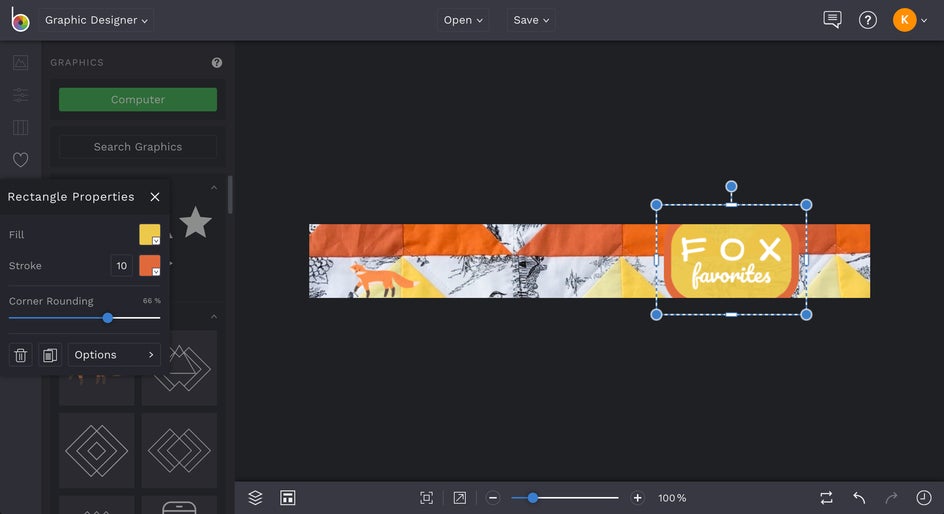944x514 pixels.
Task: Open the Save menu
Action: click(531, 20)
